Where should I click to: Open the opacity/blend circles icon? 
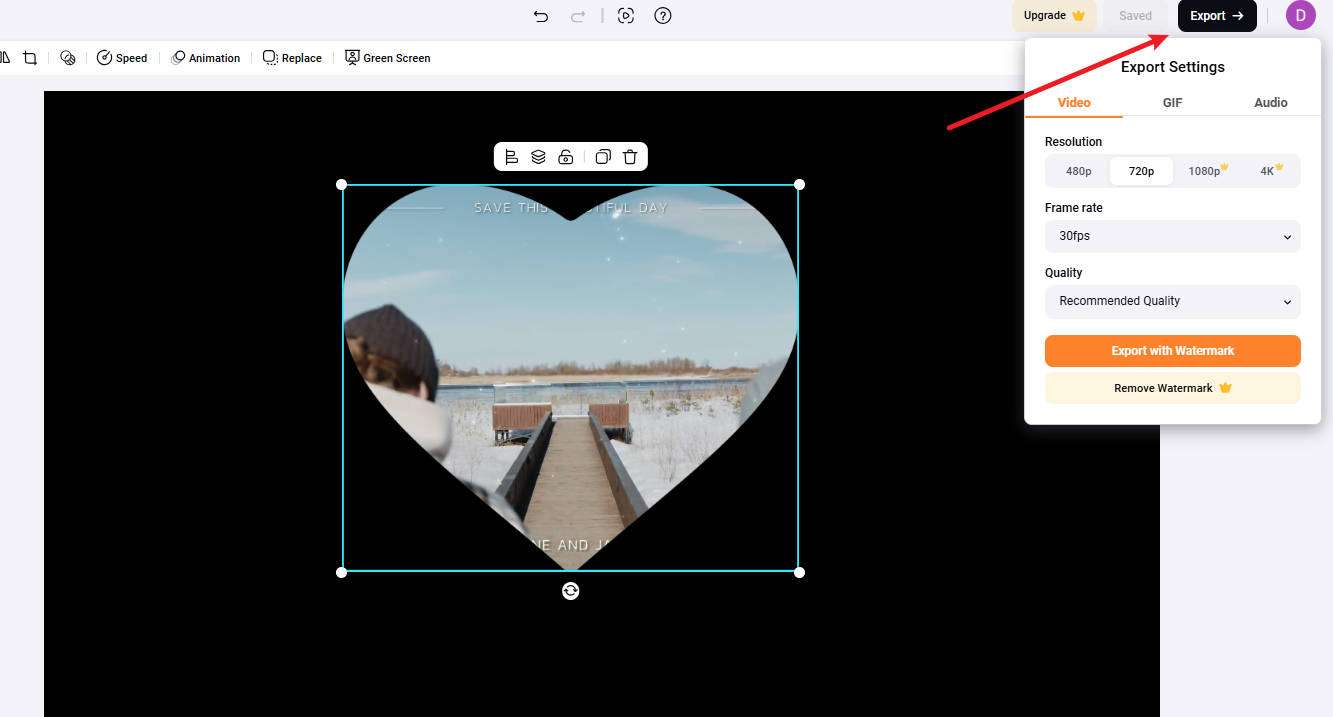pos(68,58)
